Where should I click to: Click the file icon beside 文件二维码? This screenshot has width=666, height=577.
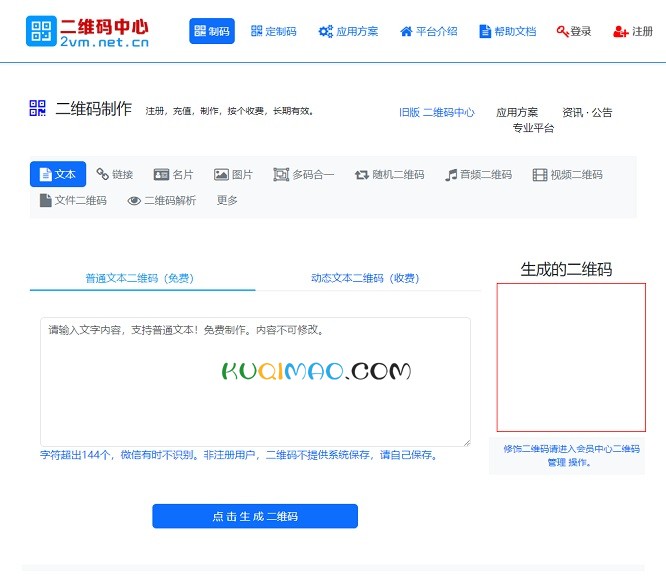coord(45,200)
